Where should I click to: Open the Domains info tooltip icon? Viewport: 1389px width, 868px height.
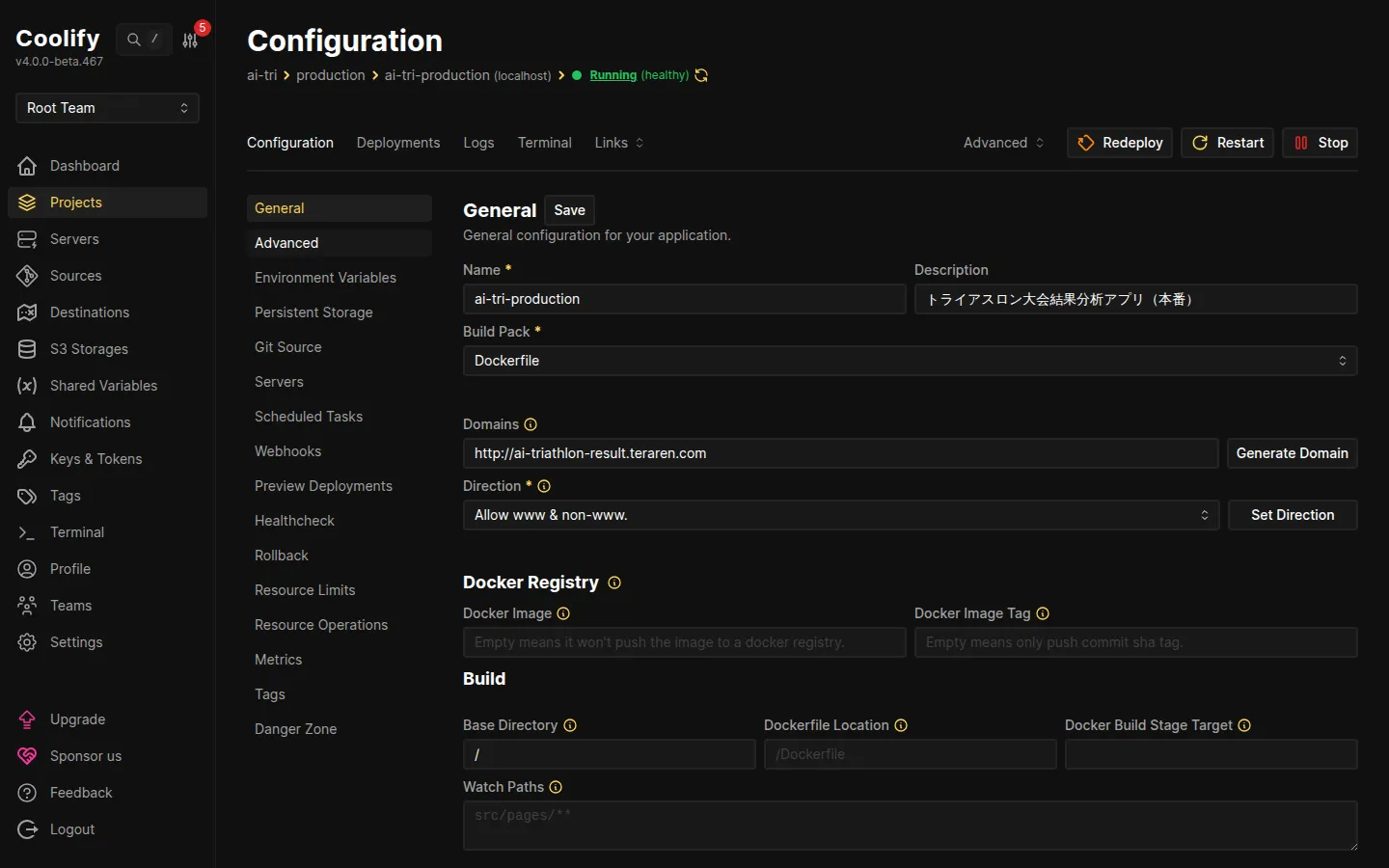pos(531,424)
